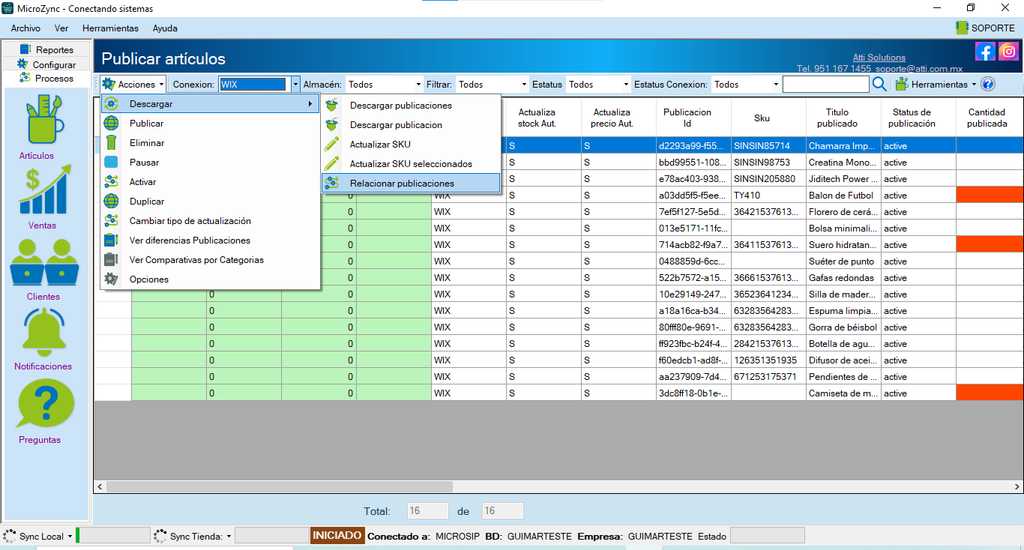Select the Gorra de béisbol title cell

click(844, 327)
